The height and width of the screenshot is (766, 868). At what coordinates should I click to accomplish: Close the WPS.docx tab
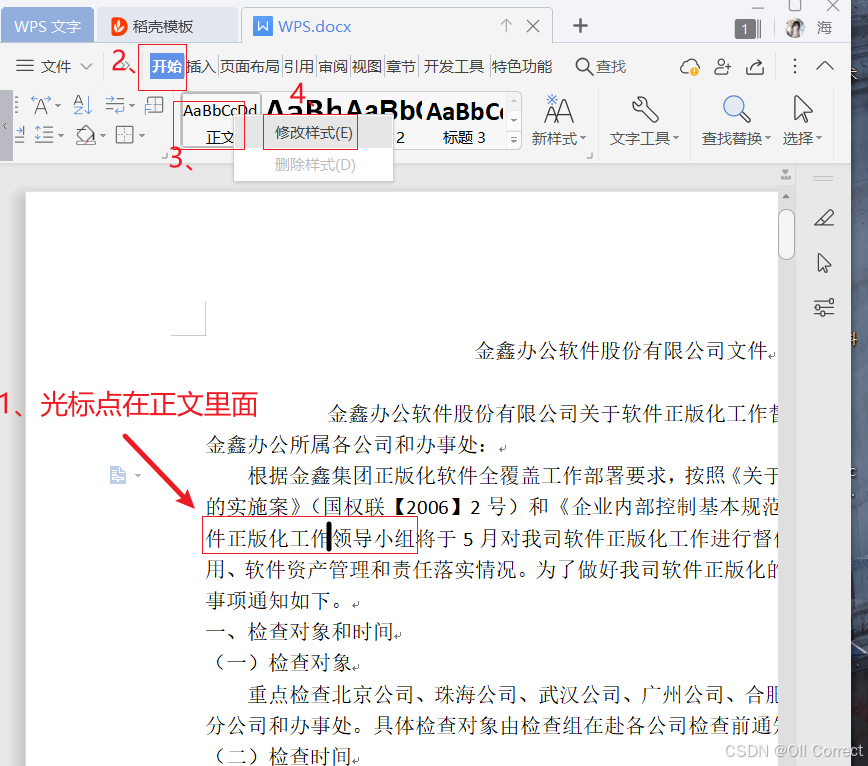533,26
